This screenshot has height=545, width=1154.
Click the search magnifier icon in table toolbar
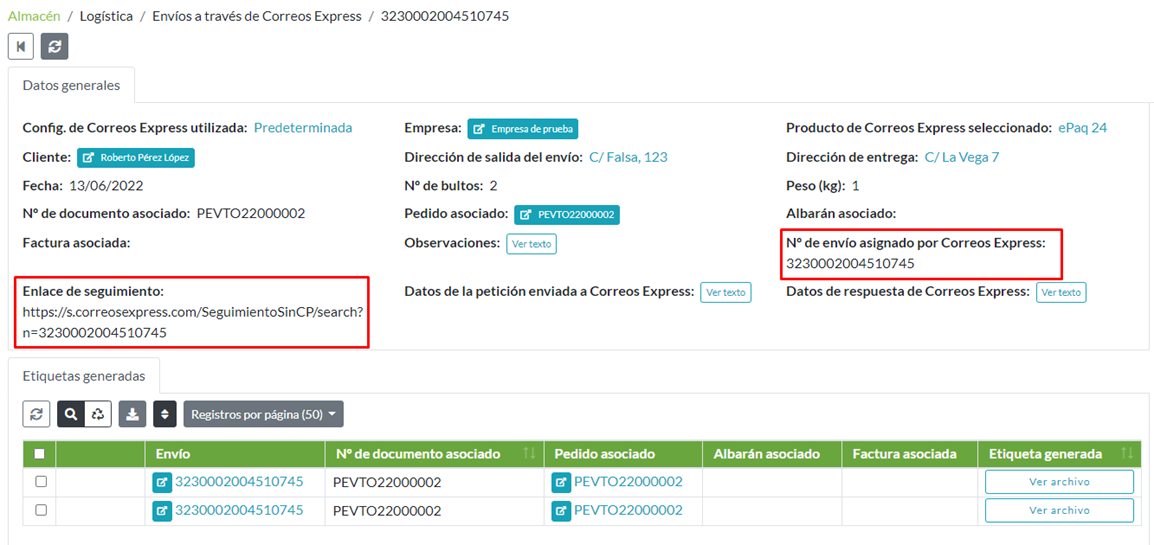click(71, 414)
